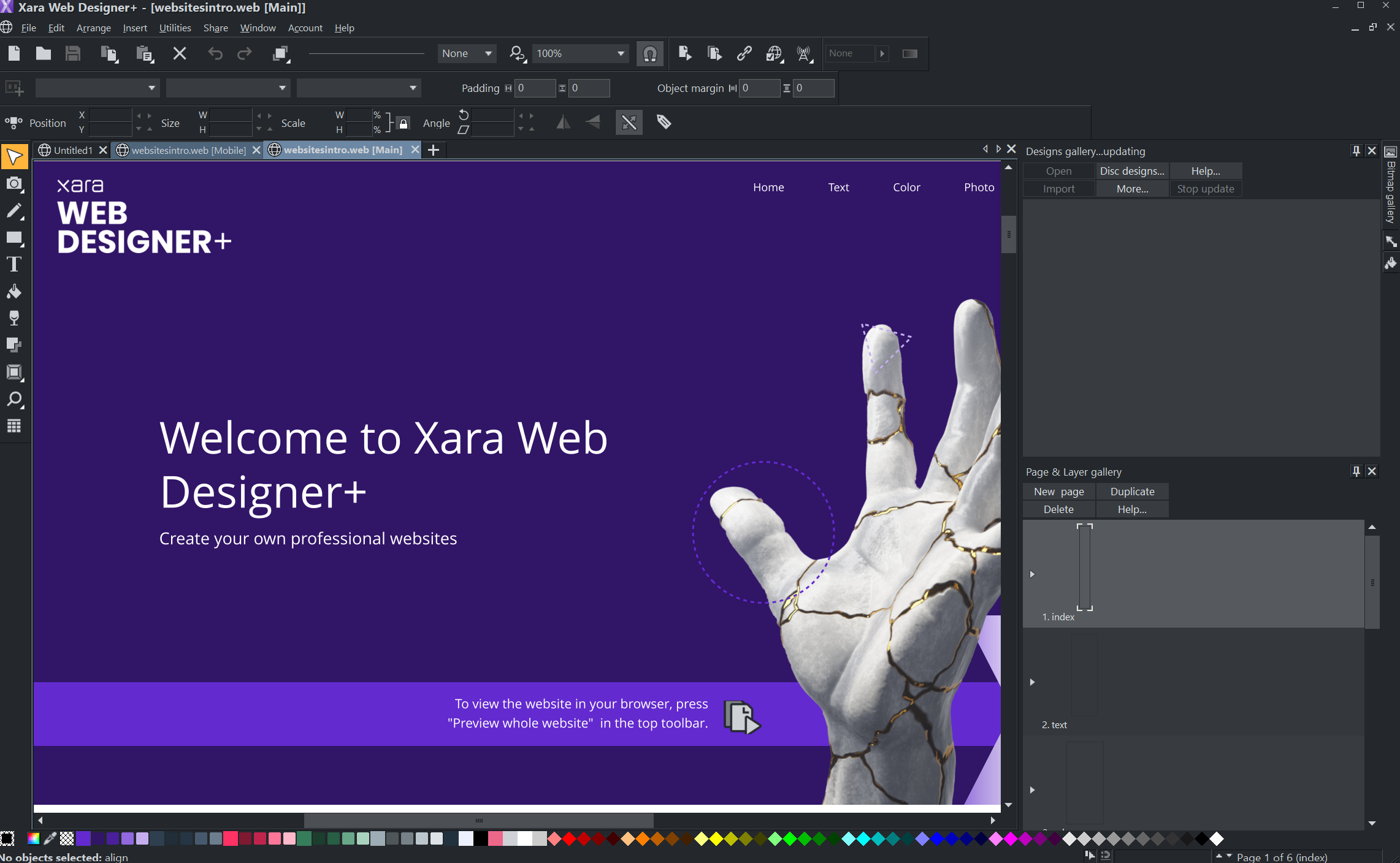Pick the bright red color swatch

pos(569,838)
